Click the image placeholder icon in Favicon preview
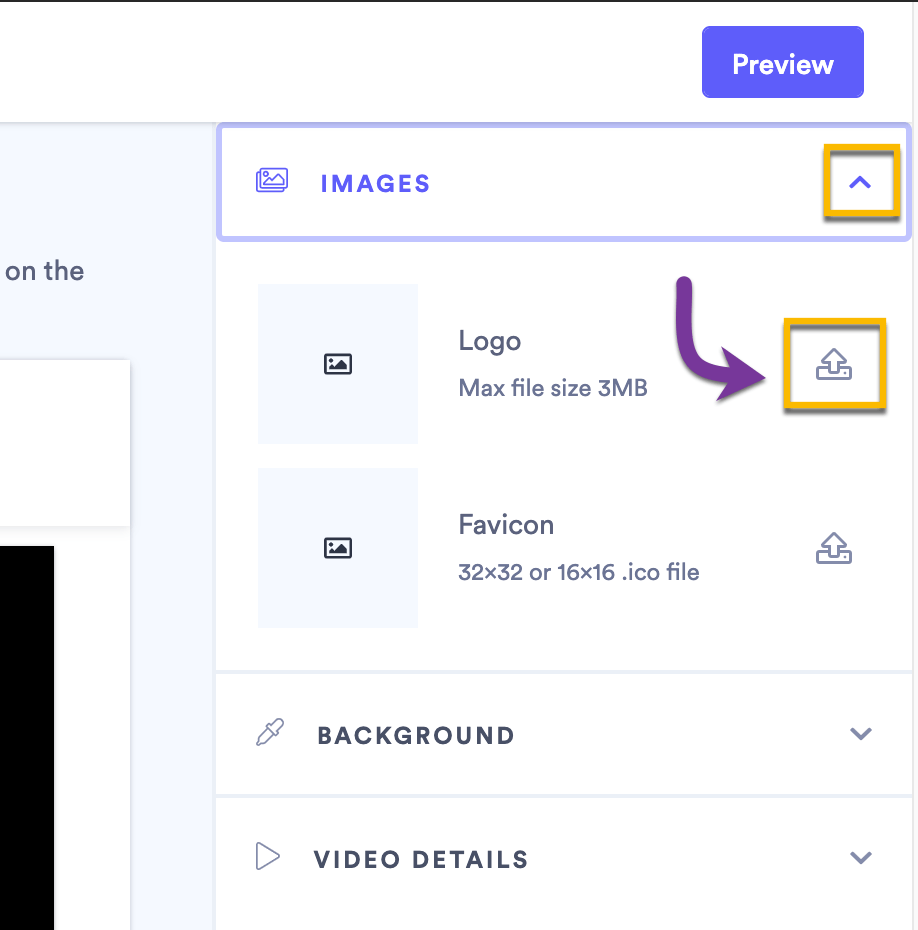The height and width of the screenshot is (930, 918). click(337, 547)
